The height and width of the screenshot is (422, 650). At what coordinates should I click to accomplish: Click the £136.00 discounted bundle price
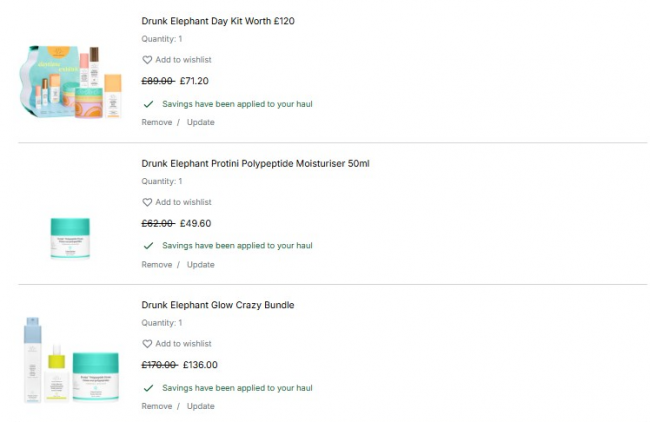pyautogui.click(x=200, y=365)
